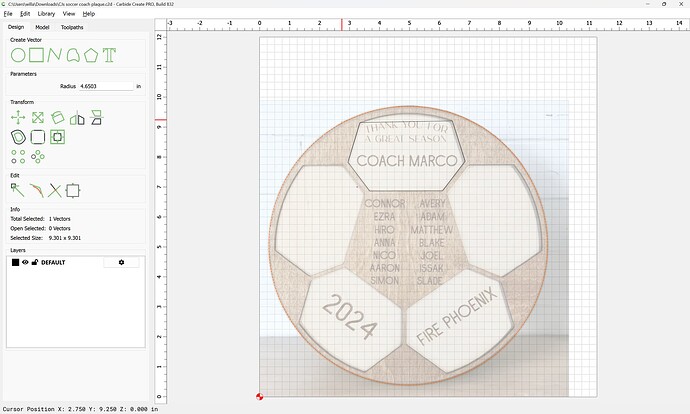Image resolution: width=690 pixels, height=414 pixels.
Task: Activate the Node Edit tool
Action: pyautogui.click(x=18, y=191)
